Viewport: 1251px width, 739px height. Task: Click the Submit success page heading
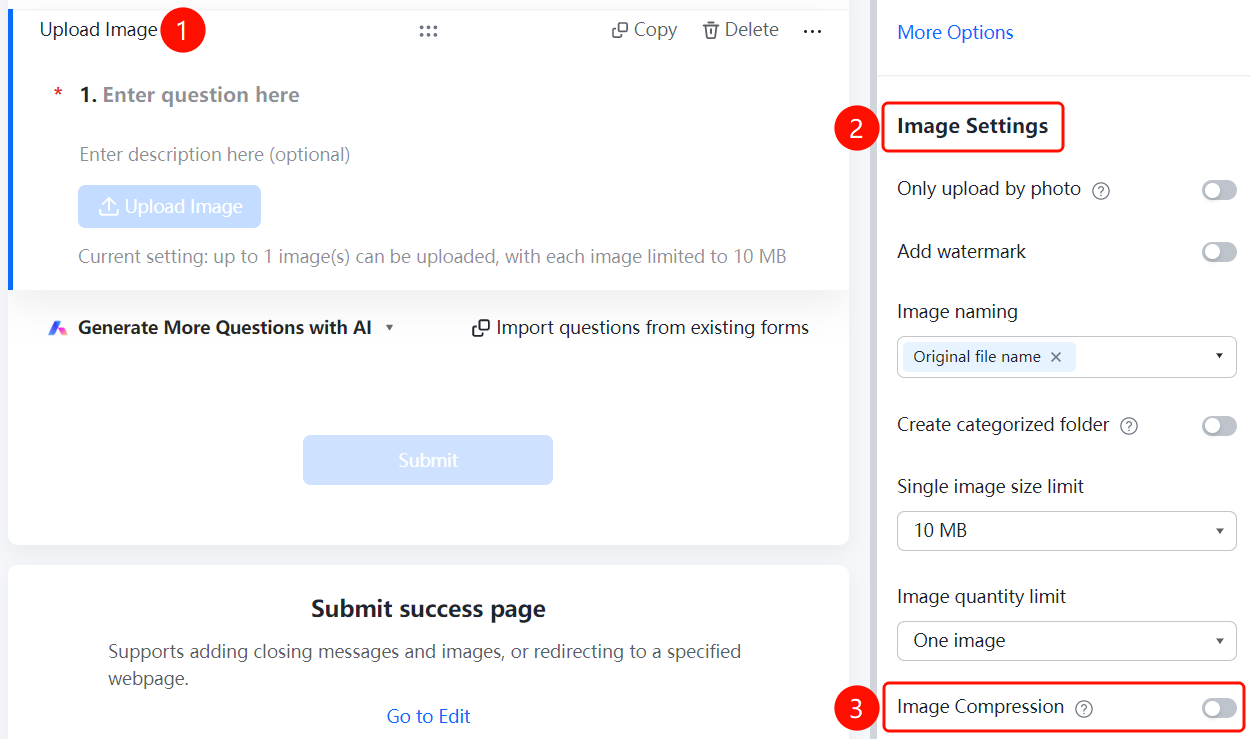click(x=428, y=609)
